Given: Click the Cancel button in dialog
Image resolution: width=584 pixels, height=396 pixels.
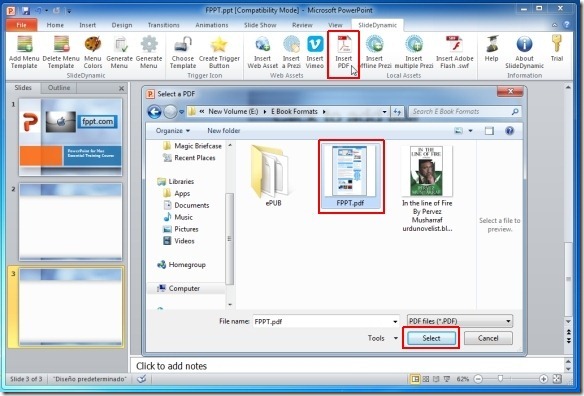Looking at the screenshot, I should [x=488, y=338].
